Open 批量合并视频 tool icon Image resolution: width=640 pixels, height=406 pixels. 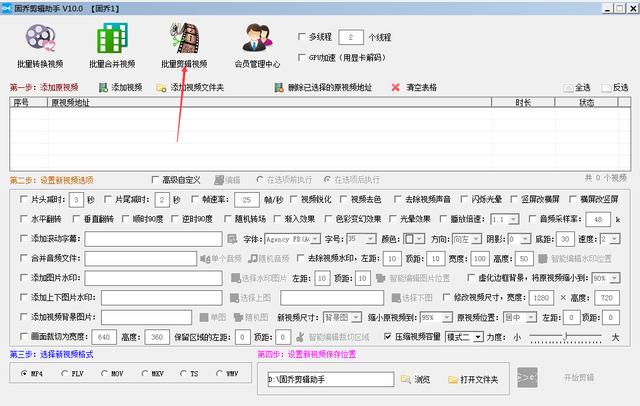click(x=112, y=38)
